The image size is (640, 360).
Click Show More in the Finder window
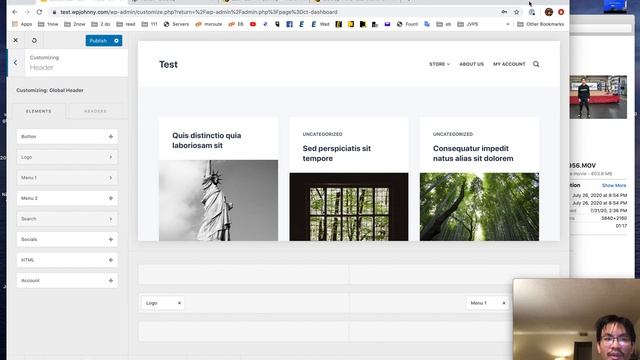point(614,185)
